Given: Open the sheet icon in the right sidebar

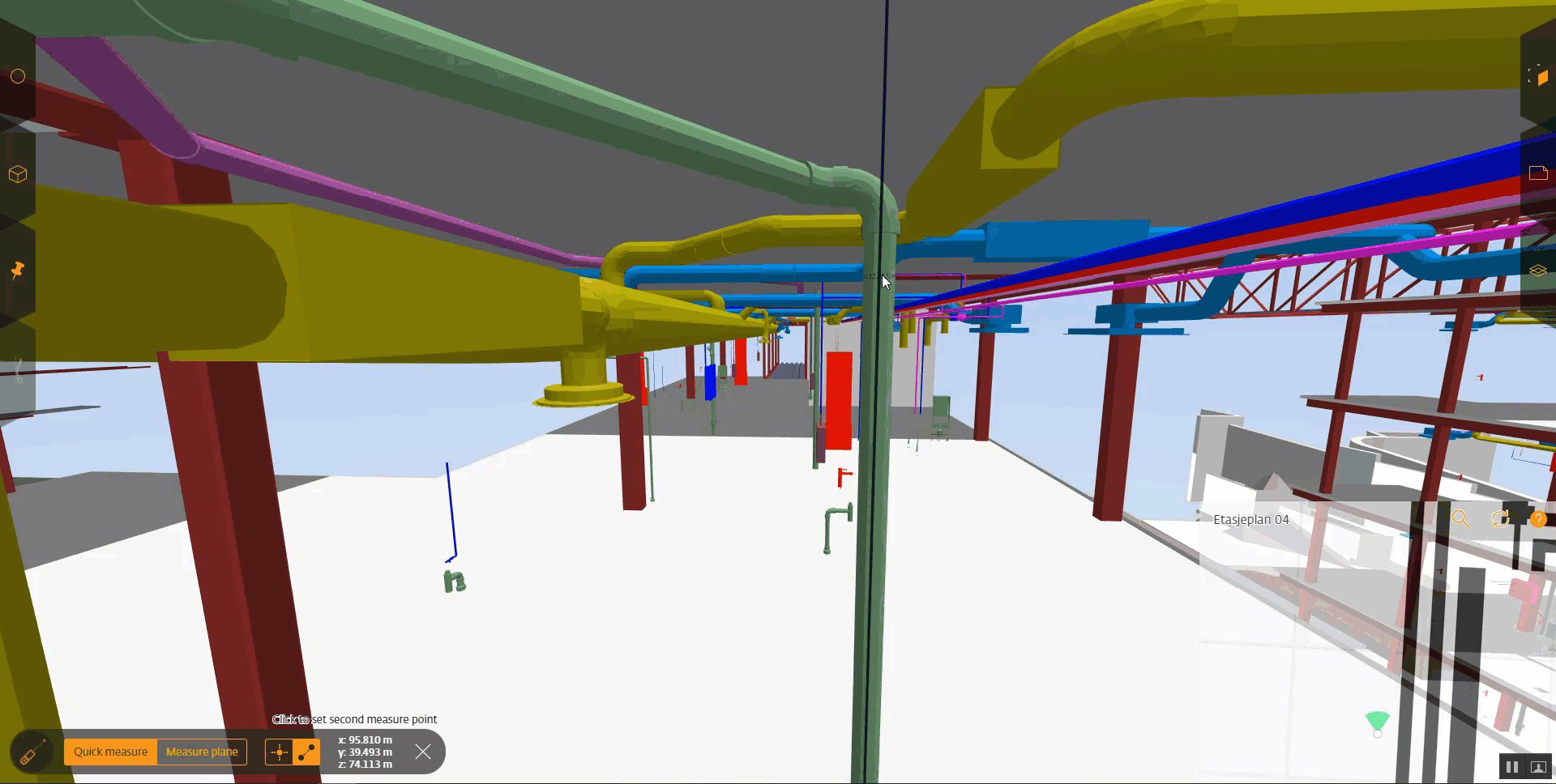Looking at the screenshot, I should (1537, 173).
